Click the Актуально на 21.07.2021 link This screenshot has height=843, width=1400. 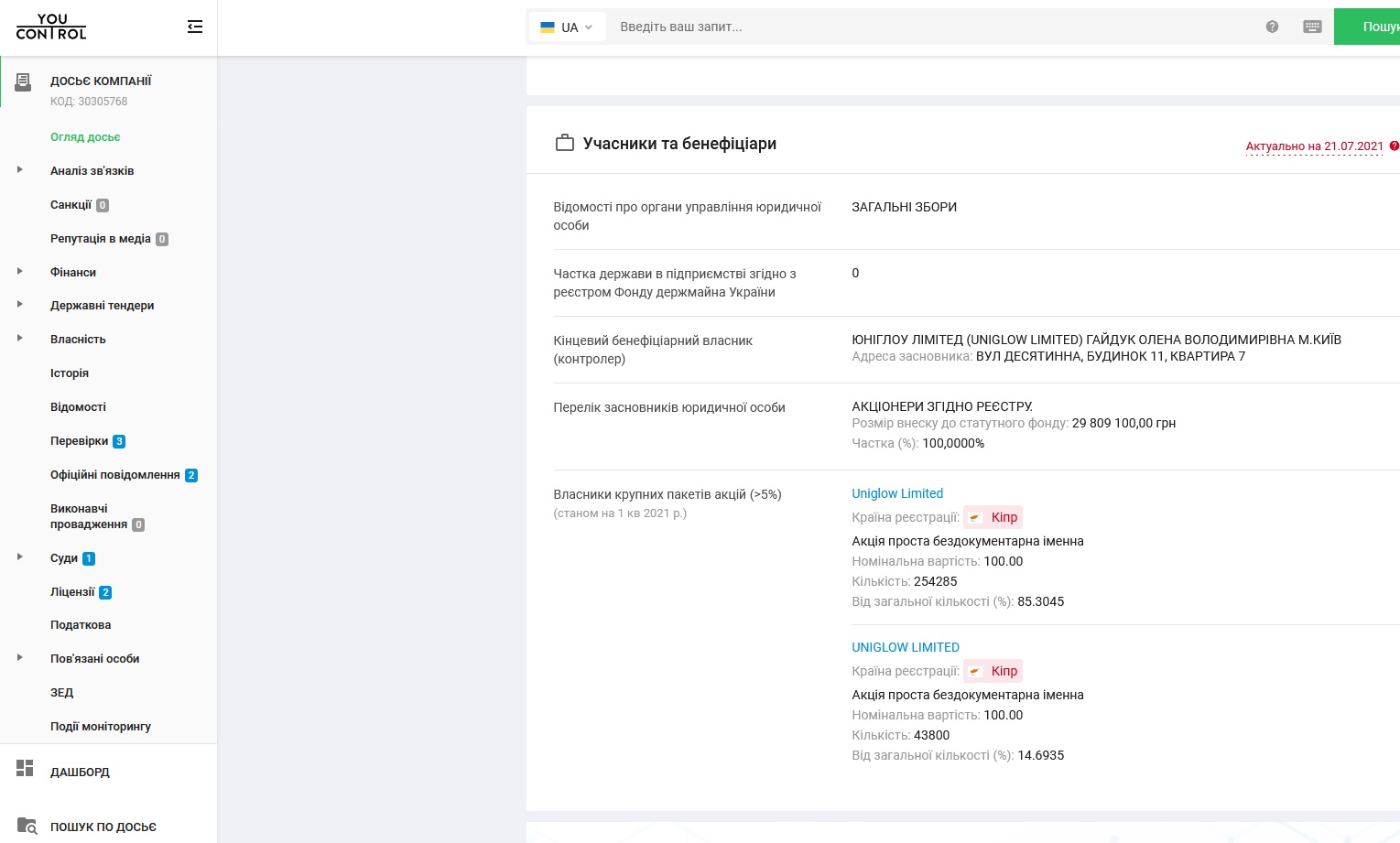click(x=1314, y=146)
